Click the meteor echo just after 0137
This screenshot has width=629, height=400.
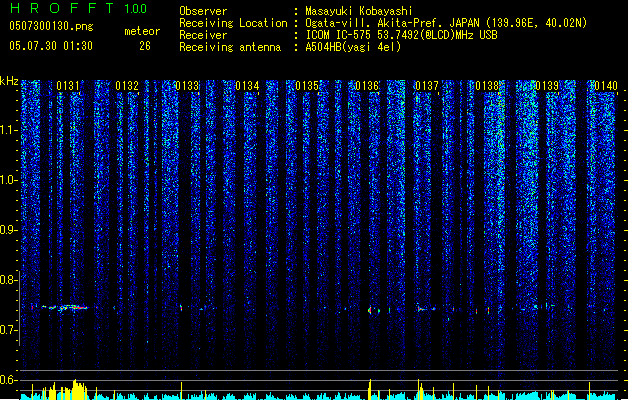click(x=426, y=309)
